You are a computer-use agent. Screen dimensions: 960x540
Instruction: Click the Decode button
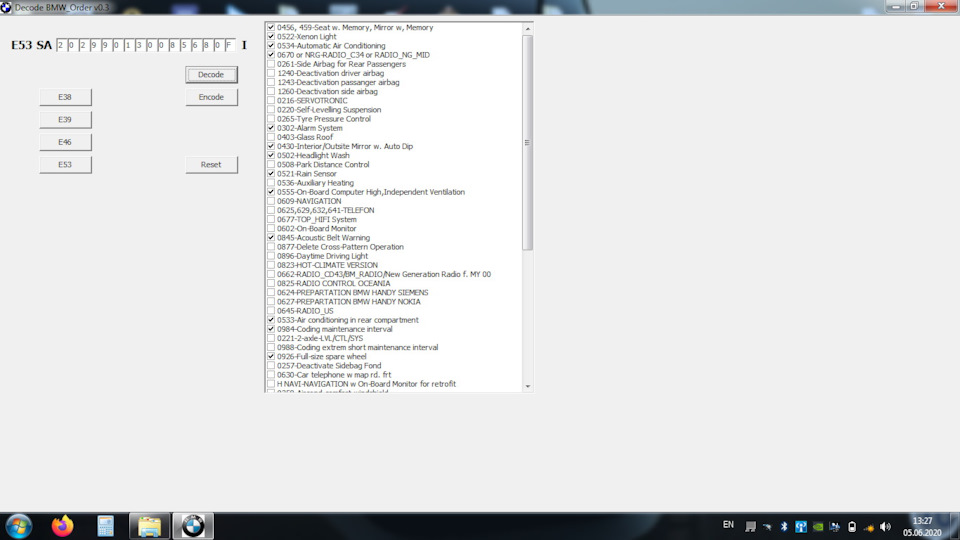pyautogui.click(x=211, y=75)
